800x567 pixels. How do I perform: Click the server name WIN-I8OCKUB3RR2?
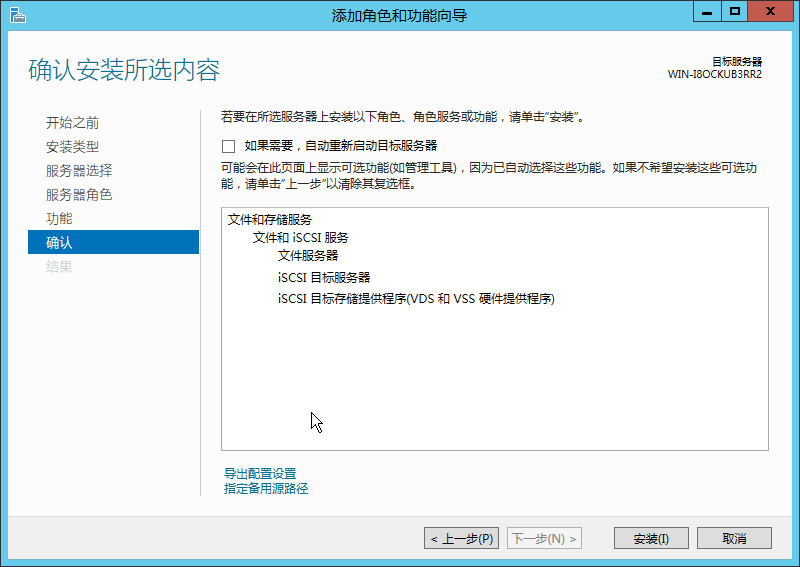(714, 75)
